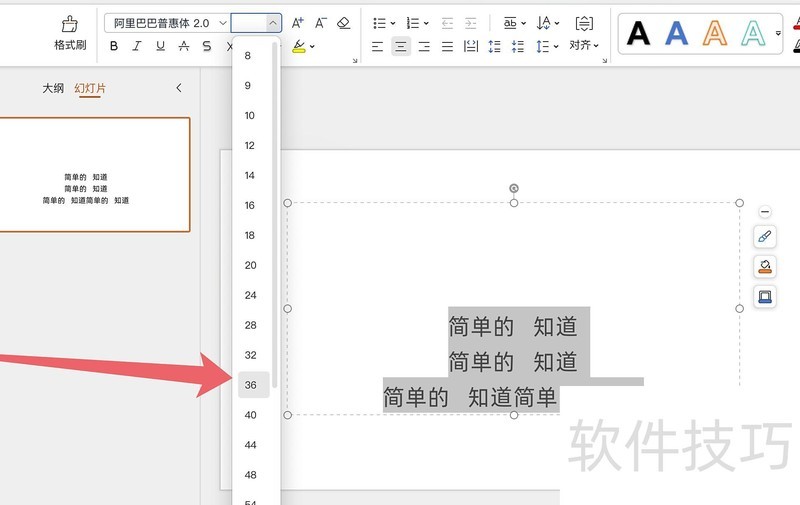
Task: Select the slide thumbnail in the panel
Action: [x=94, y=175]
